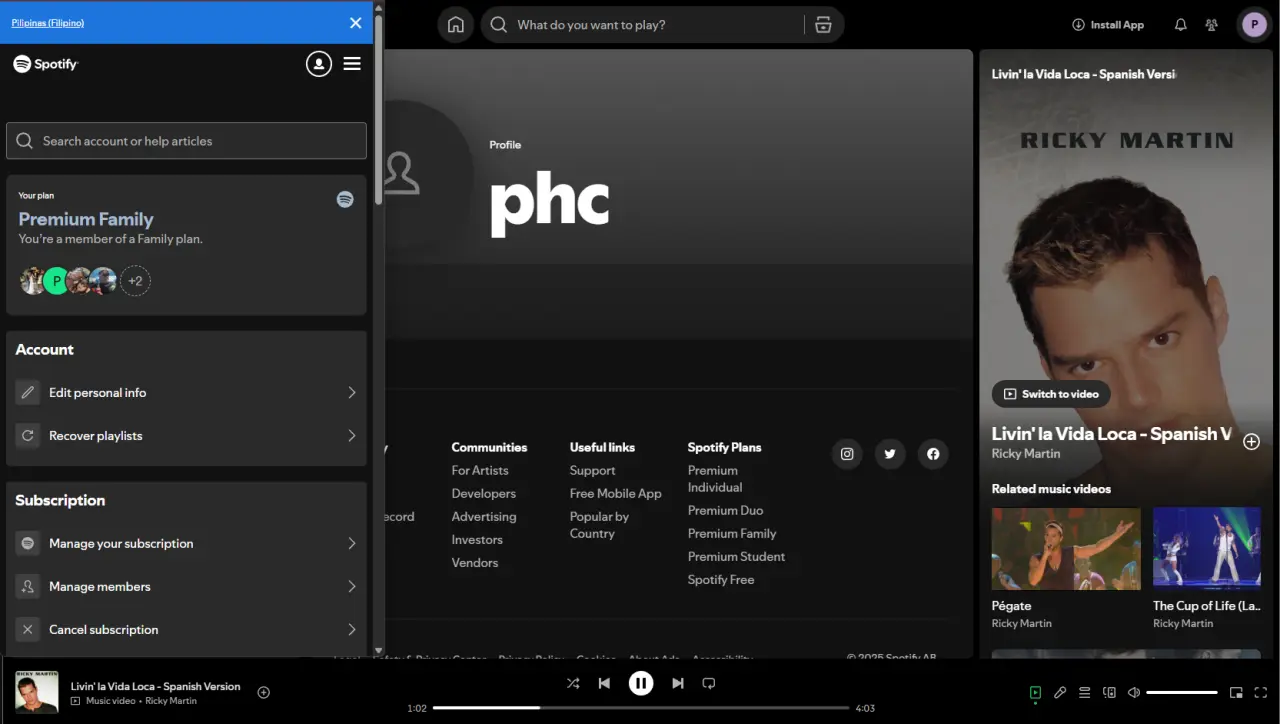Image resolution: width=1280 pixels, height=724 pixels.
Task: Expand the Edit personal info chevron
Action: [x=352, y=393]
